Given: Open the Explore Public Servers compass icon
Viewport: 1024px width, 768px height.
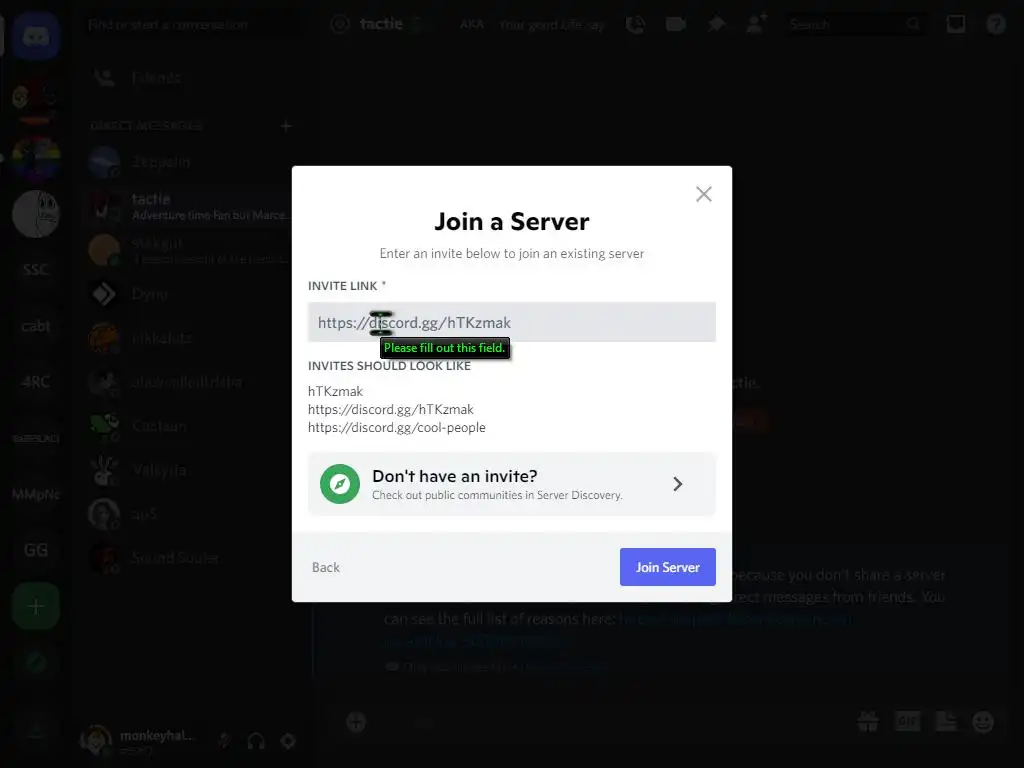Looking at the screenshot, I should [36, 663].
